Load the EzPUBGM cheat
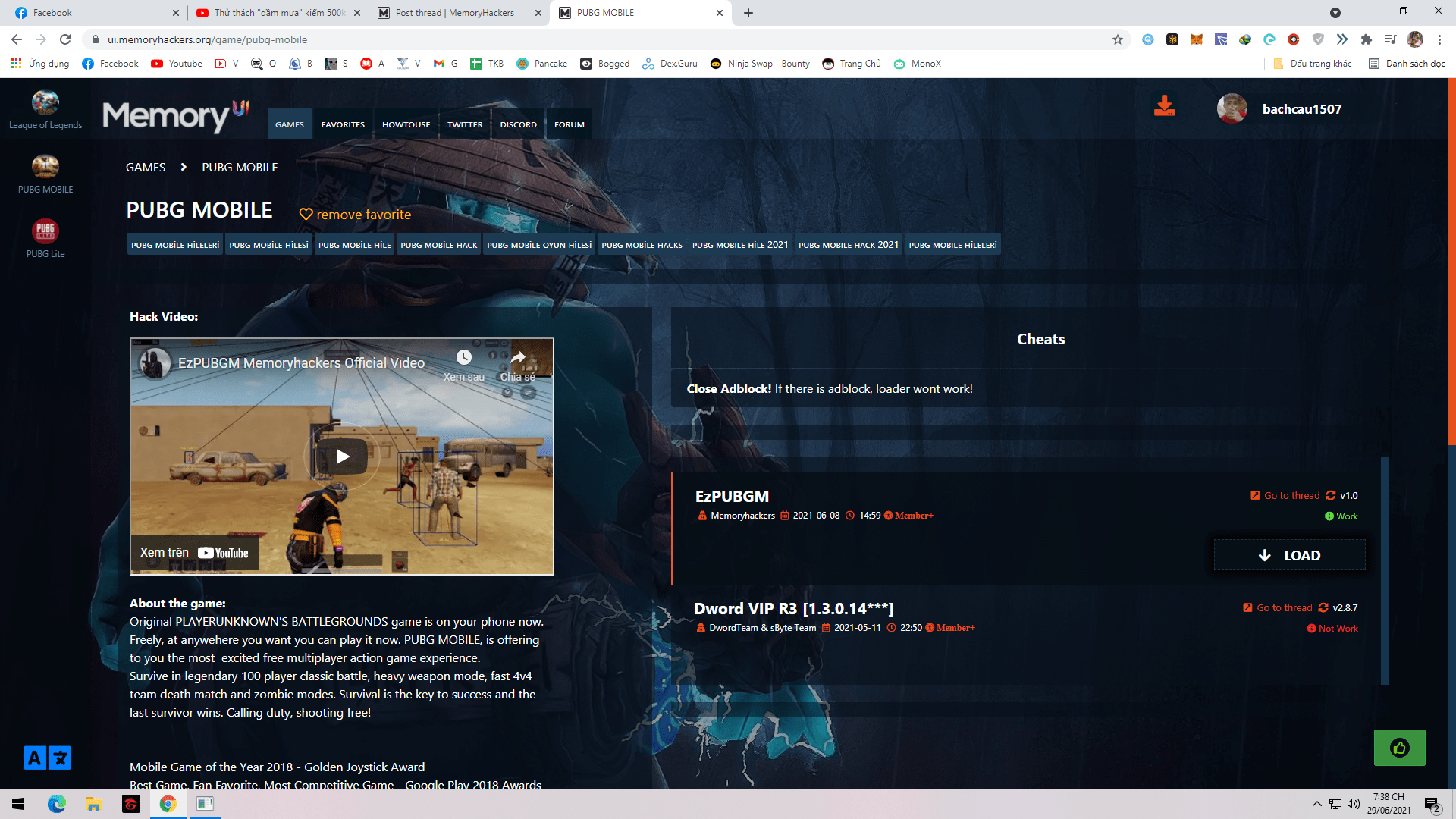 [x=1289, y=555]
